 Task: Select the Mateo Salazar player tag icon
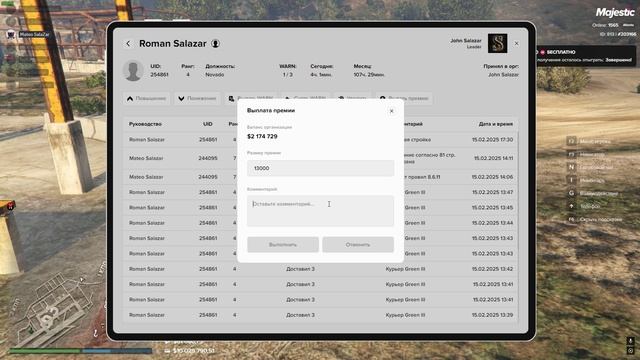11,35
